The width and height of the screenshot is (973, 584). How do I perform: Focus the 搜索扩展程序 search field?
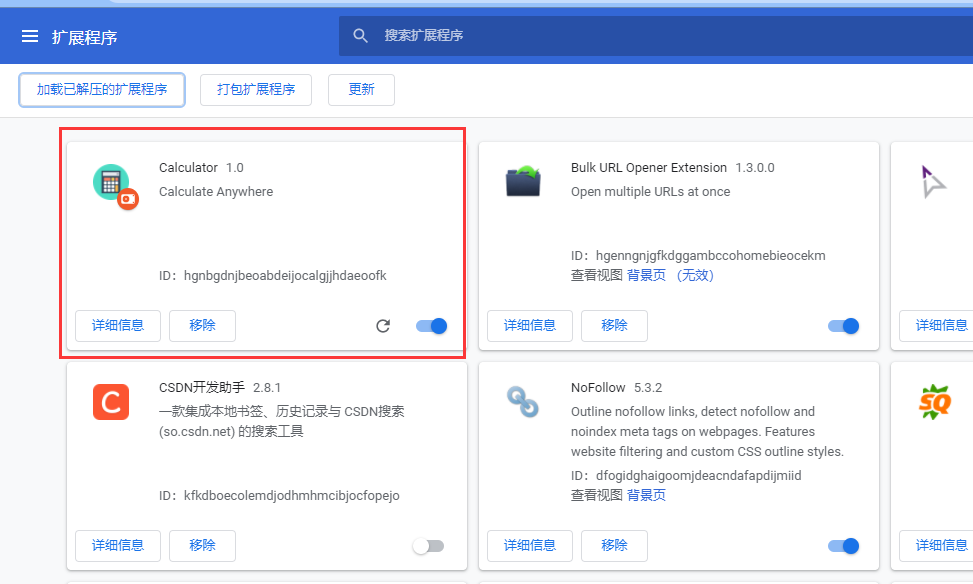click(x=656, y=35)
